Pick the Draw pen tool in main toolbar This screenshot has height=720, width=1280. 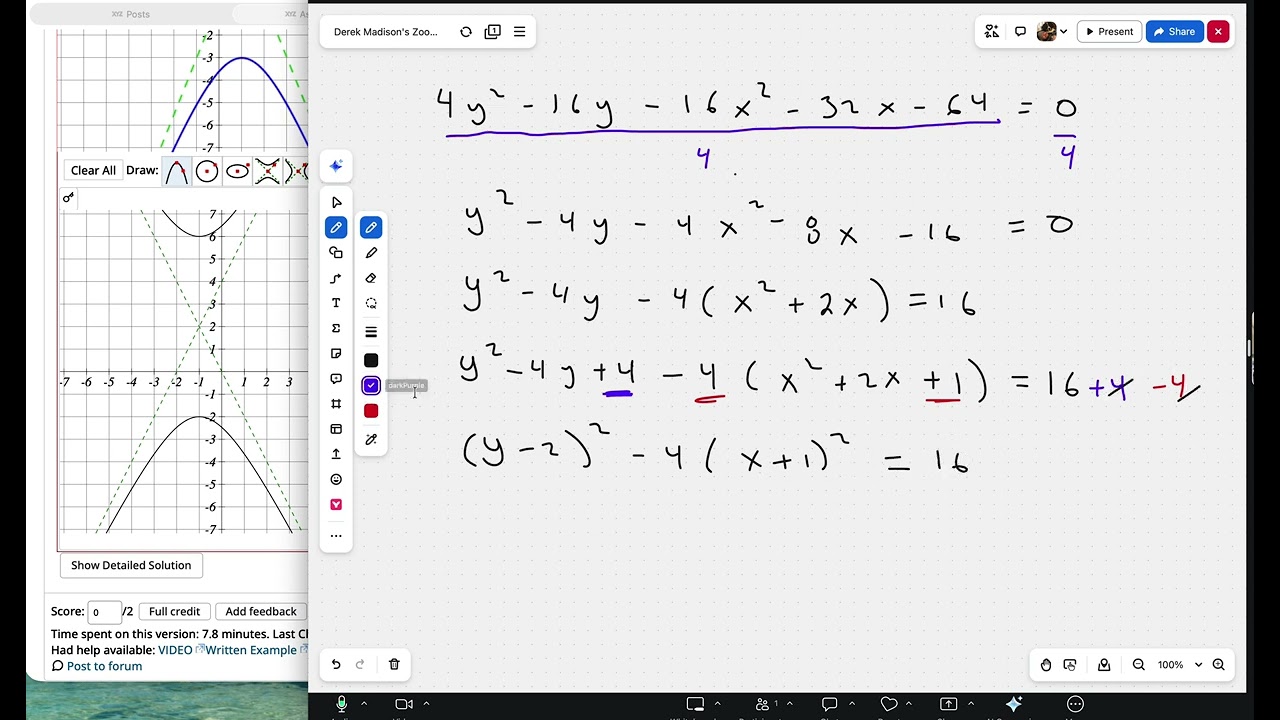[x=336, y=228]
